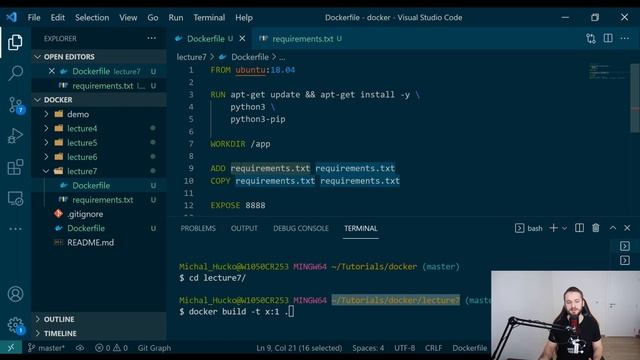
Task: Open the Help menu
Action: point(244,18)
